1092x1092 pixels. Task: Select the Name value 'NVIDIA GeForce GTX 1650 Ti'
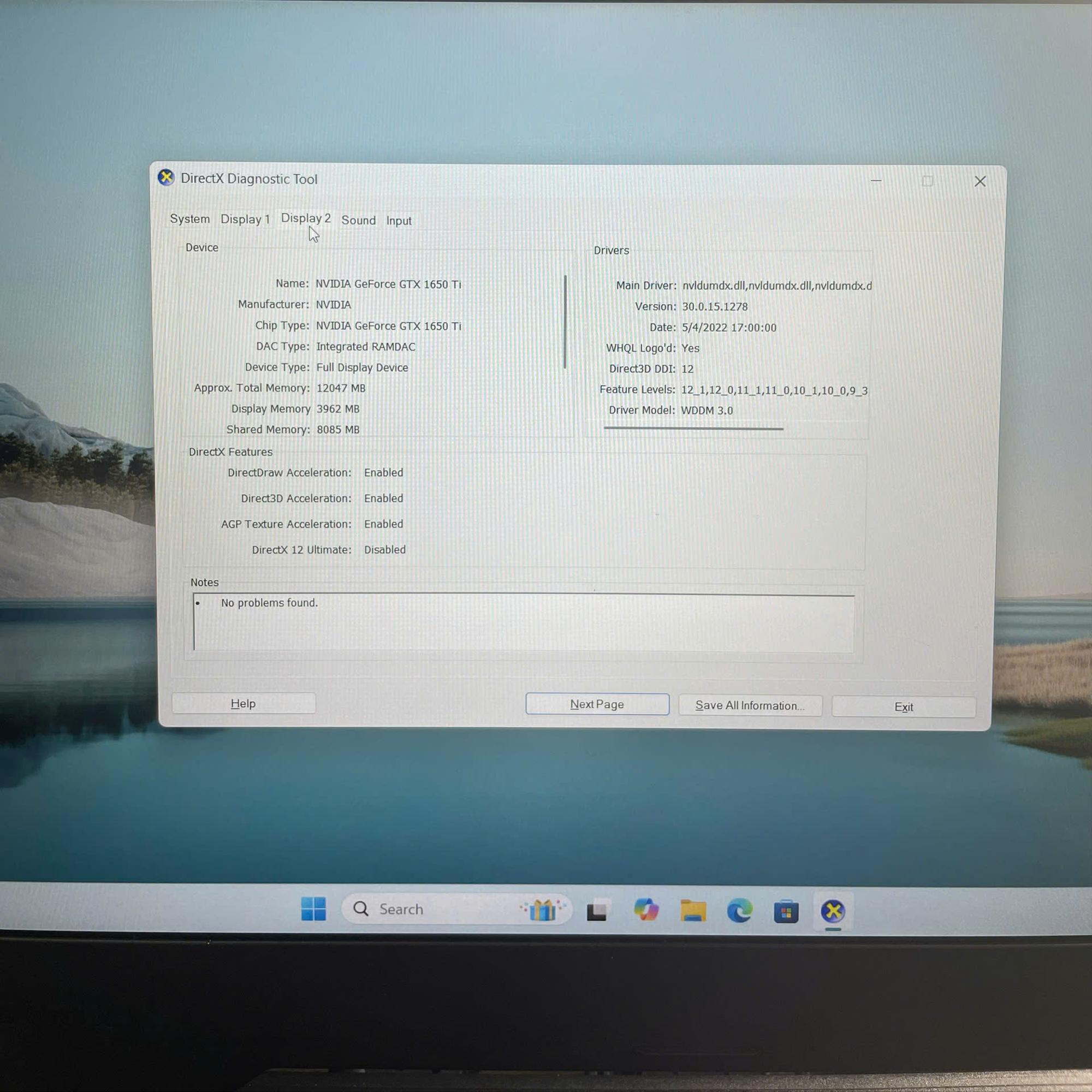(x=388, y=284)
